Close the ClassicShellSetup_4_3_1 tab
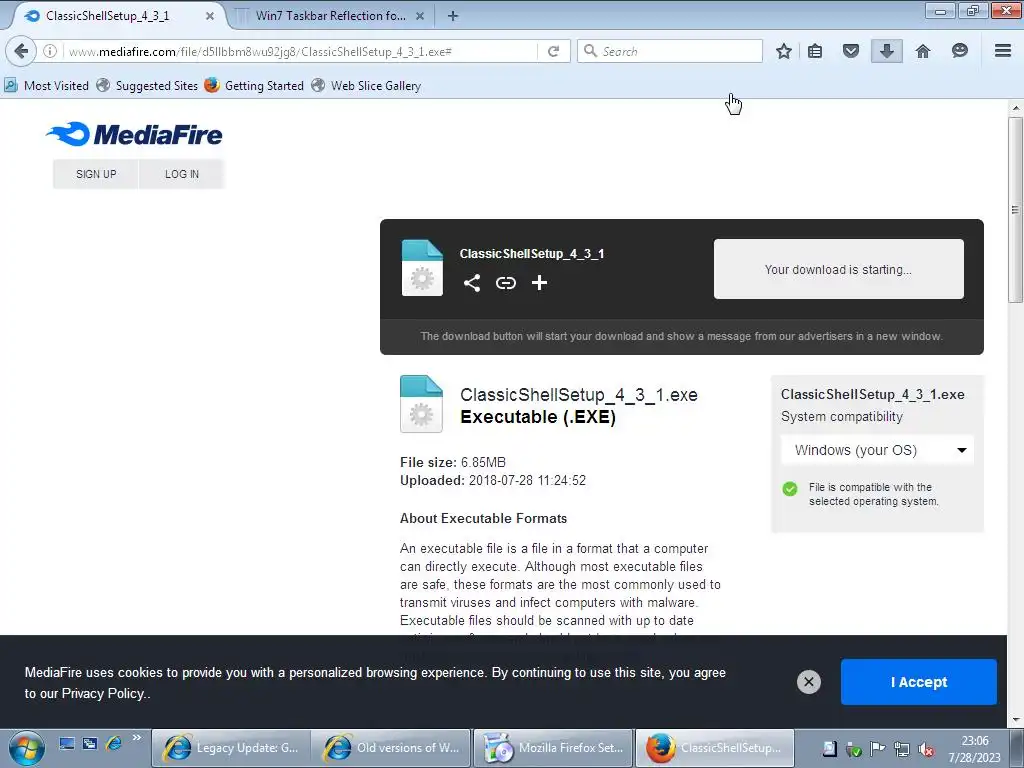The width and height of the screenshot is (1024, 768). point(210,16)
